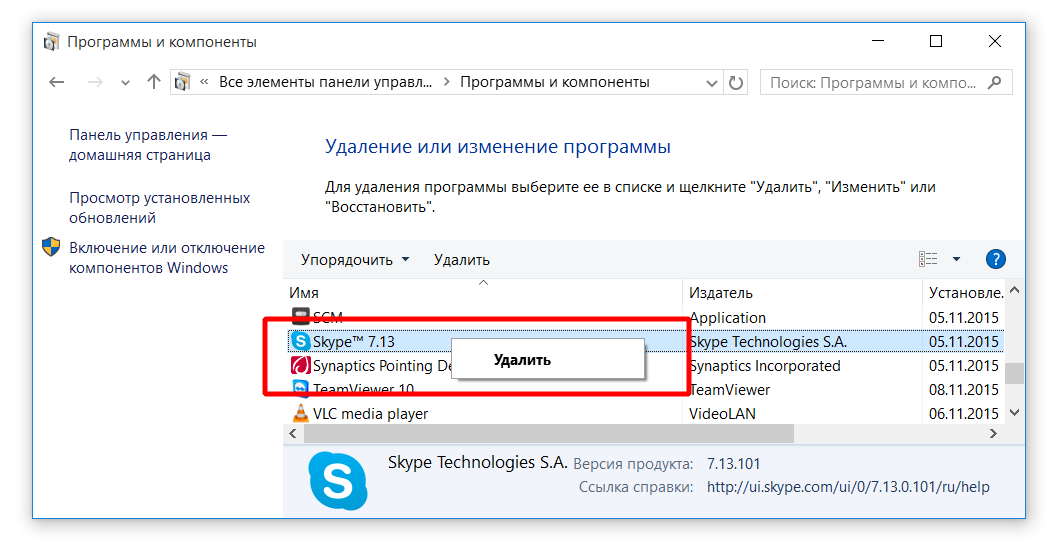This screenshot has width=1056, height=543.
Task: Choose Удалить in the context menu
Action: (522, 360)
